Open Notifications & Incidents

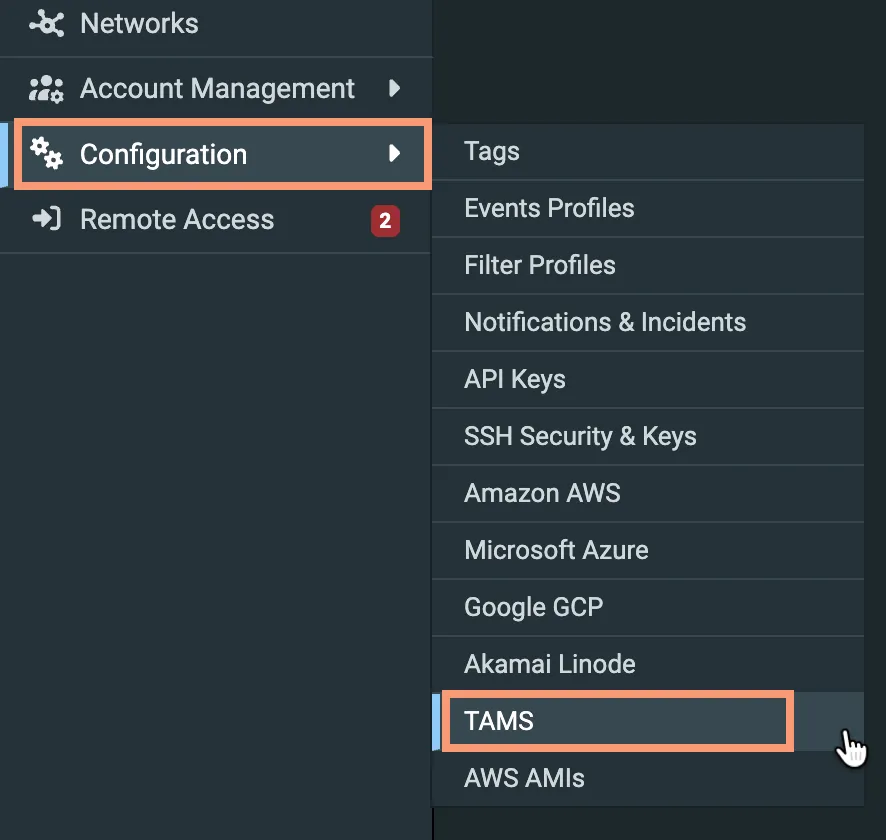pos(648,323)
